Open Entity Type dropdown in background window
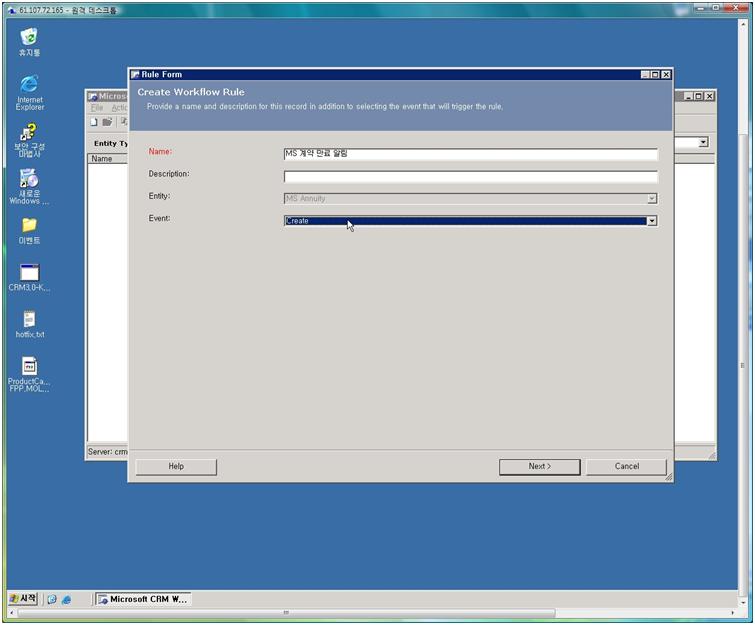The height and width of the screenshot is (625, 755). [x=703, y=142]
